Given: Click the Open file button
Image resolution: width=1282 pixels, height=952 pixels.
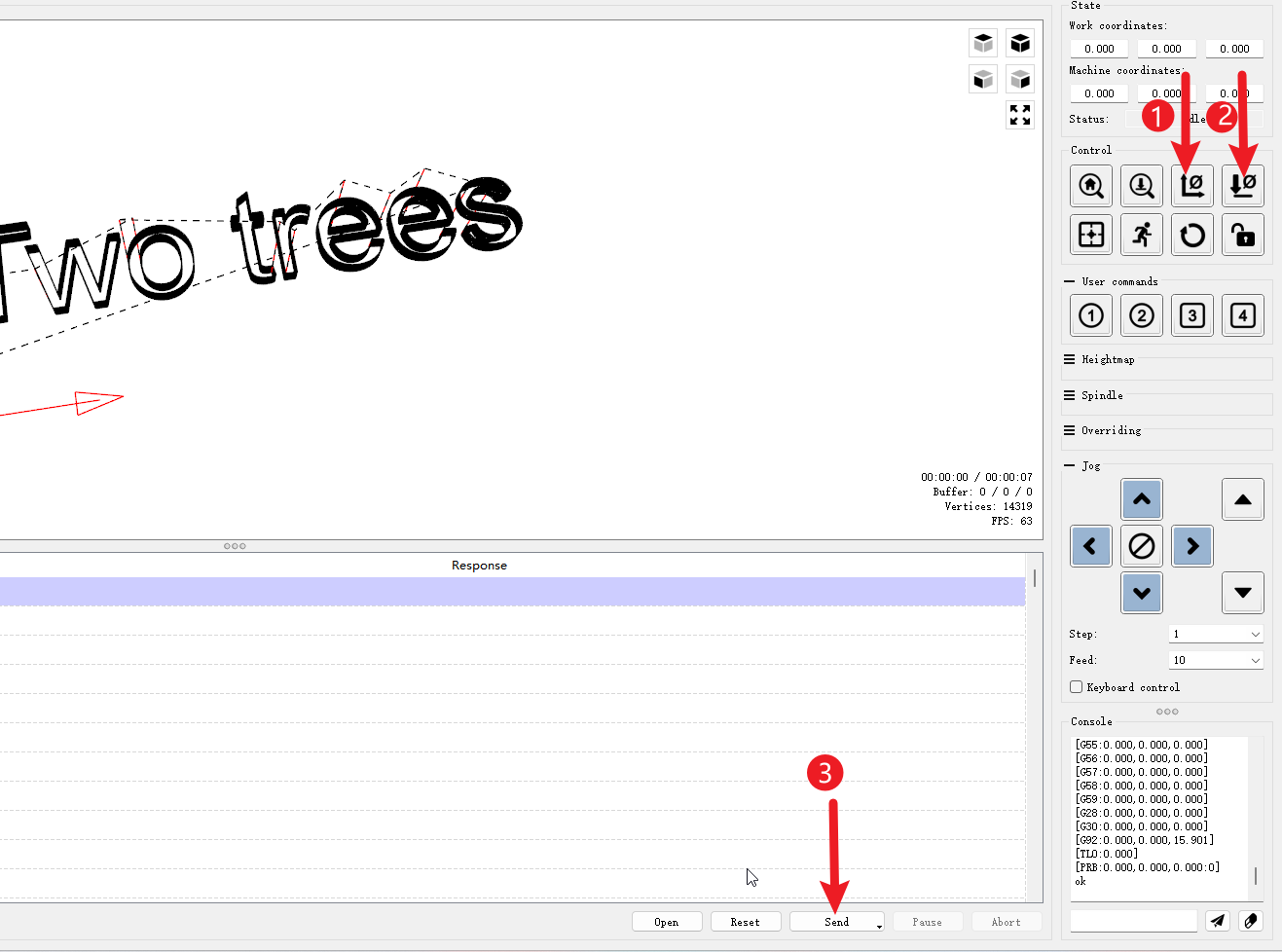Looking at the screenshot, I should pyautogui.click(x=667, y=921).
